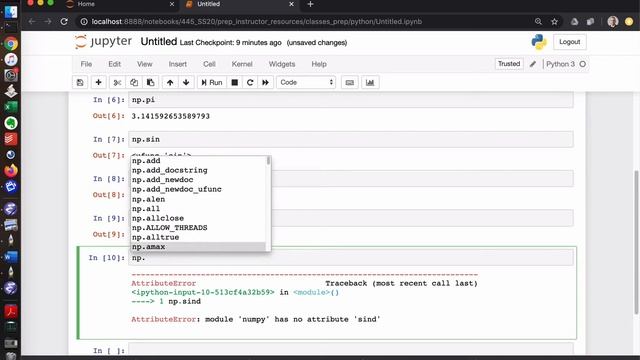Open Firefox from the dock

[x=11, y=170]
